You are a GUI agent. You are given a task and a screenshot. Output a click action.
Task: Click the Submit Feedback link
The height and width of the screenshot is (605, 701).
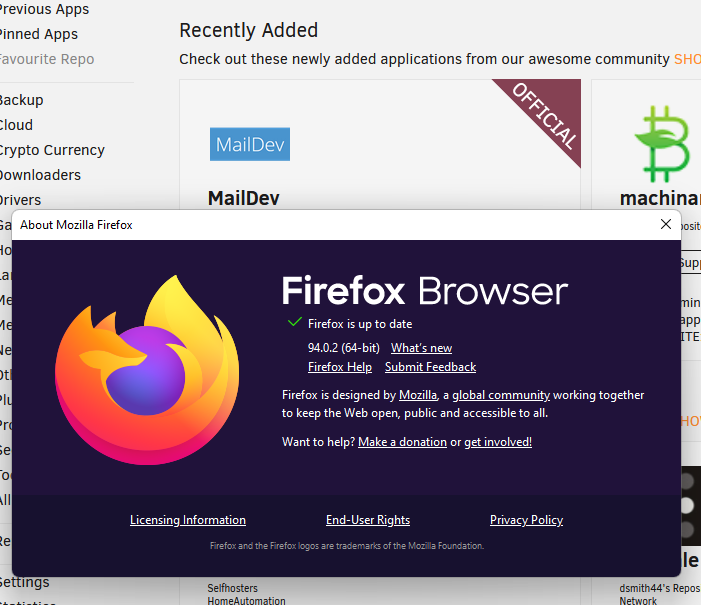coord(430,367)
